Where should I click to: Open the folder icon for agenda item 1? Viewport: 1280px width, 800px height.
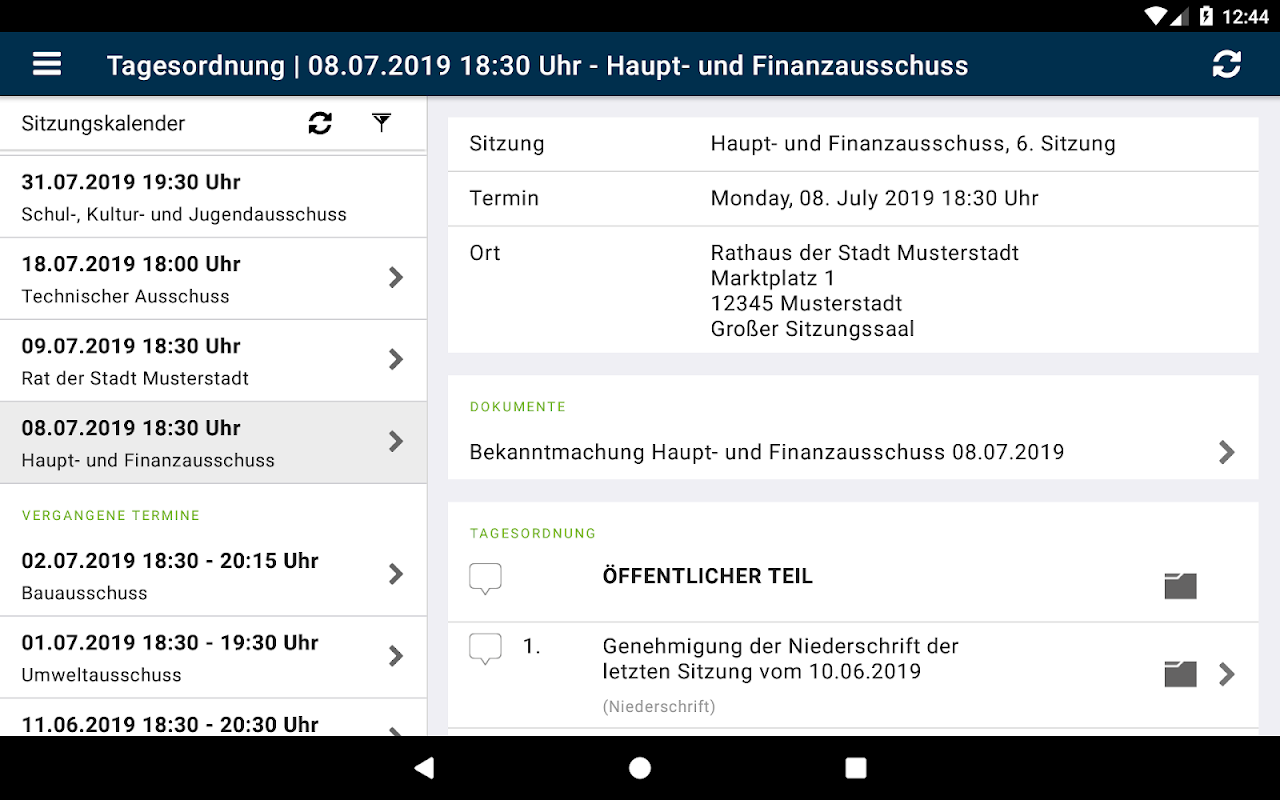[x=1180, y=674]
